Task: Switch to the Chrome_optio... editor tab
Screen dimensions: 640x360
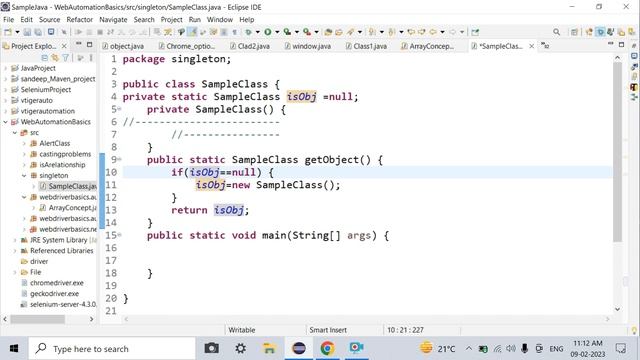Action: (x=187, y=46)
